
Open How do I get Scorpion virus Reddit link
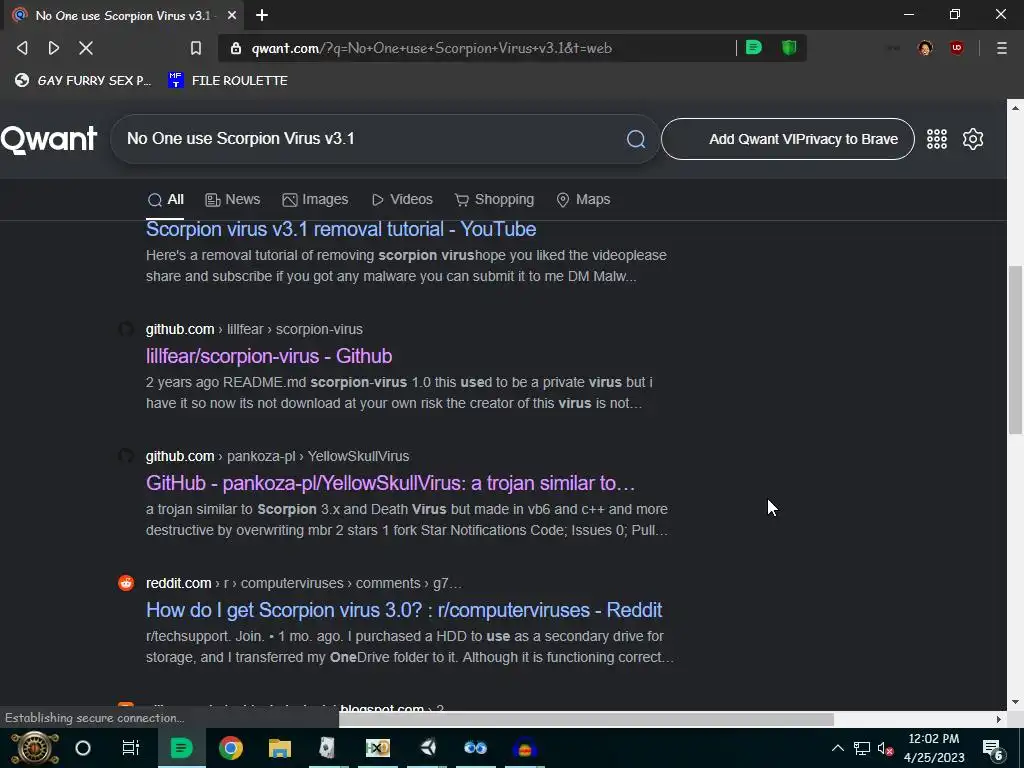[x=404, y=609]
